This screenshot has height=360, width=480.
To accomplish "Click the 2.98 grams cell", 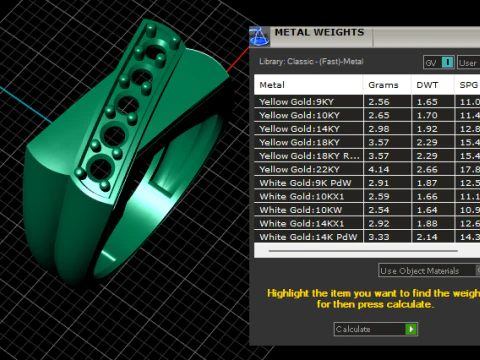I will coord(387,129).
